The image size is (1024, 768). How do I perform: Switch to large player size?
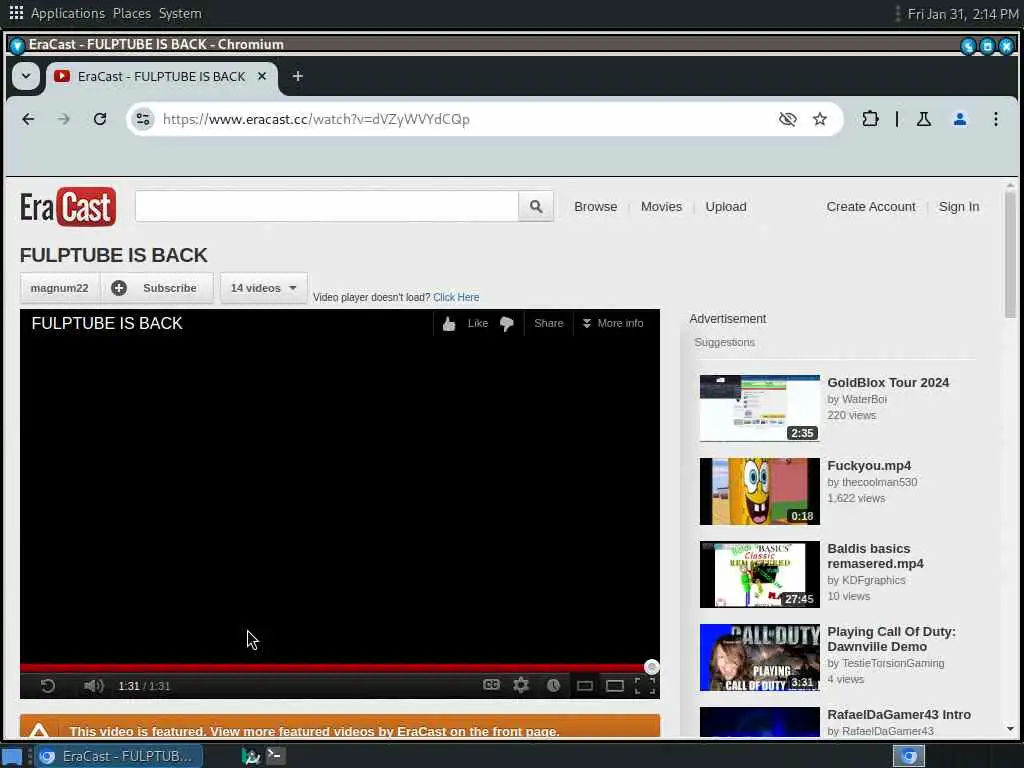point(615,686)
